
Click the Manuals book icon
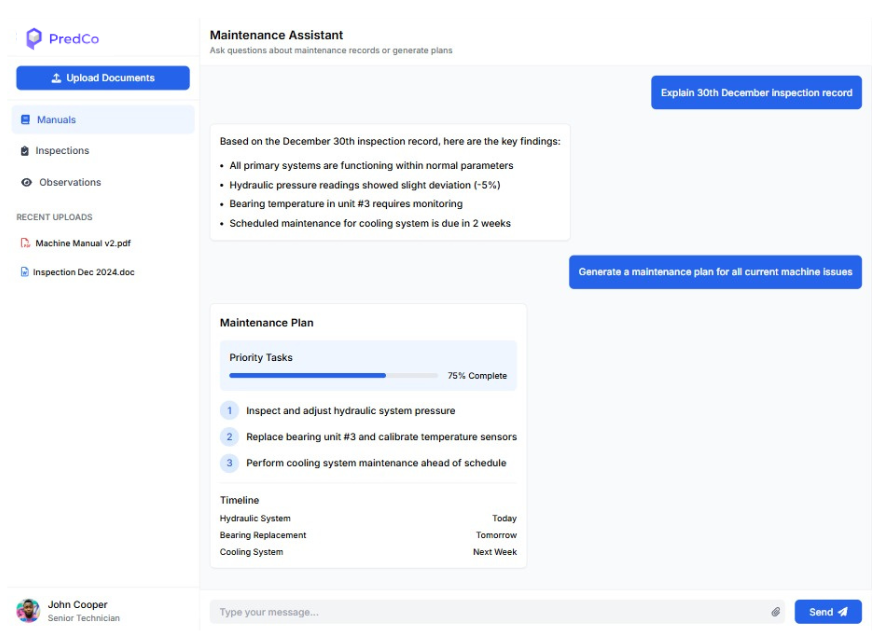click(x=25, y=120)
